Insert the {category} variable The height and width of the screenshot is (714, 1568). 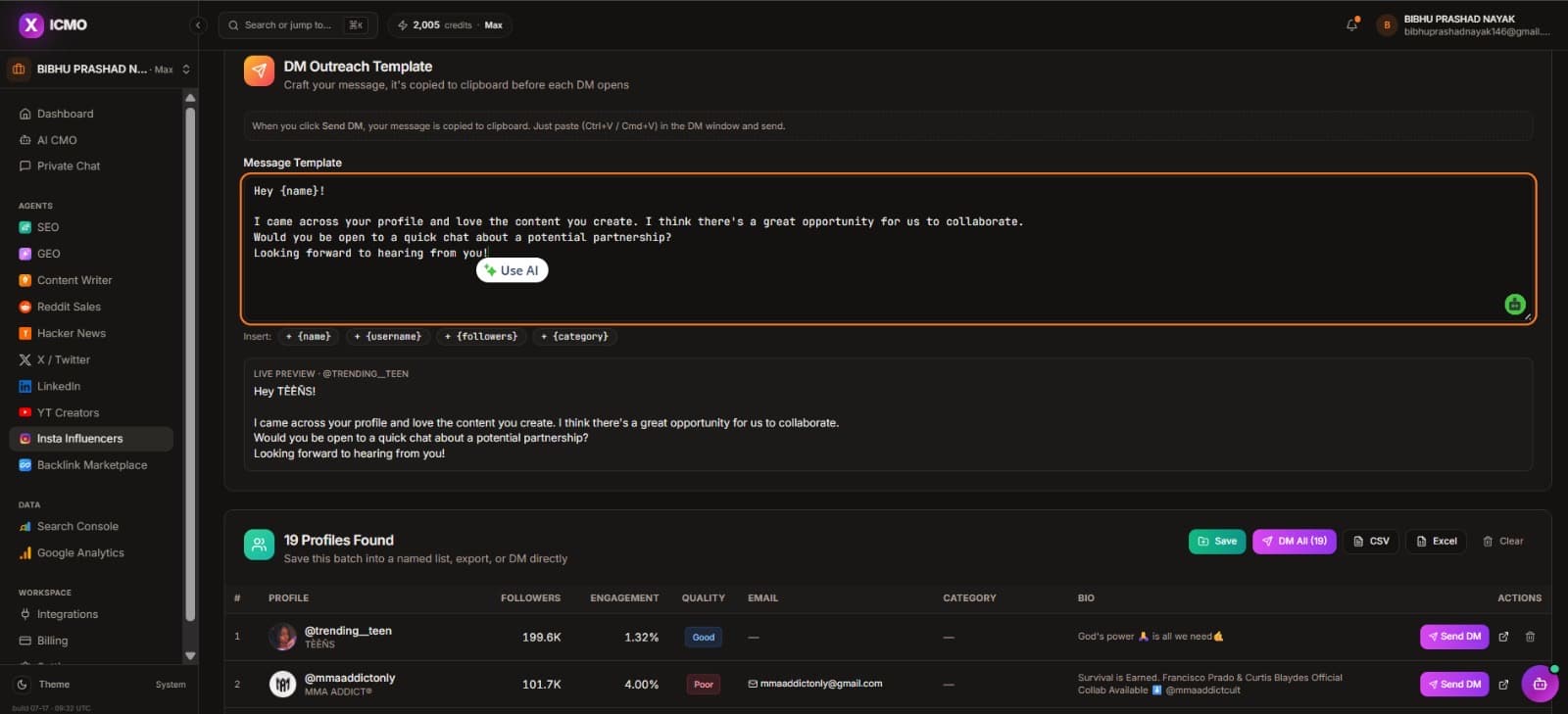[x=574, y=337]
